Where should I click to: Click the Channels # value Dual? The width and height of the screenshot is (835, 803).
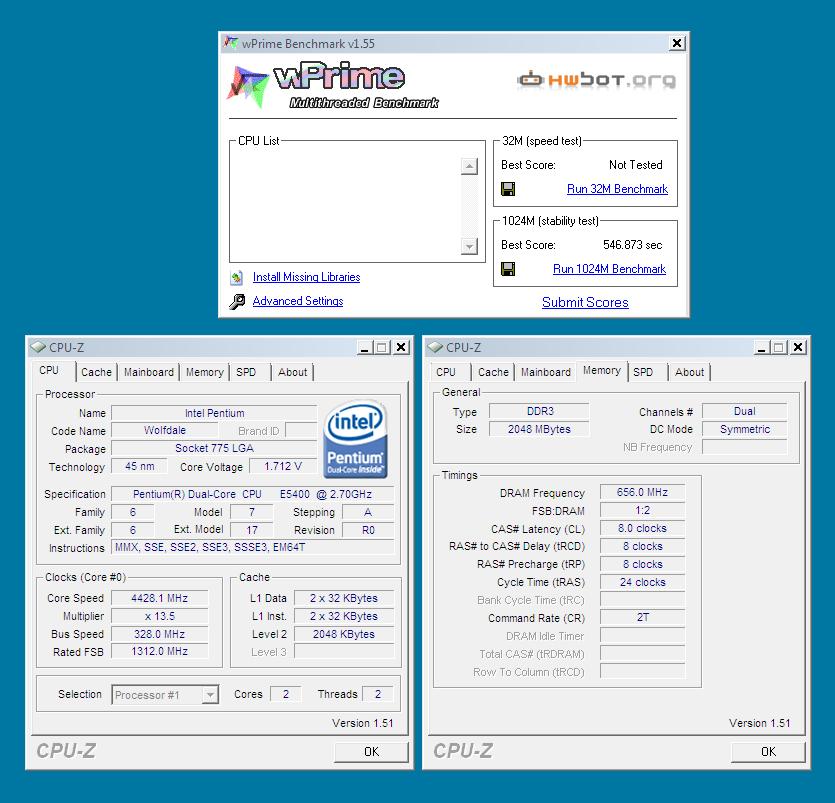click(x=744, y=411)
